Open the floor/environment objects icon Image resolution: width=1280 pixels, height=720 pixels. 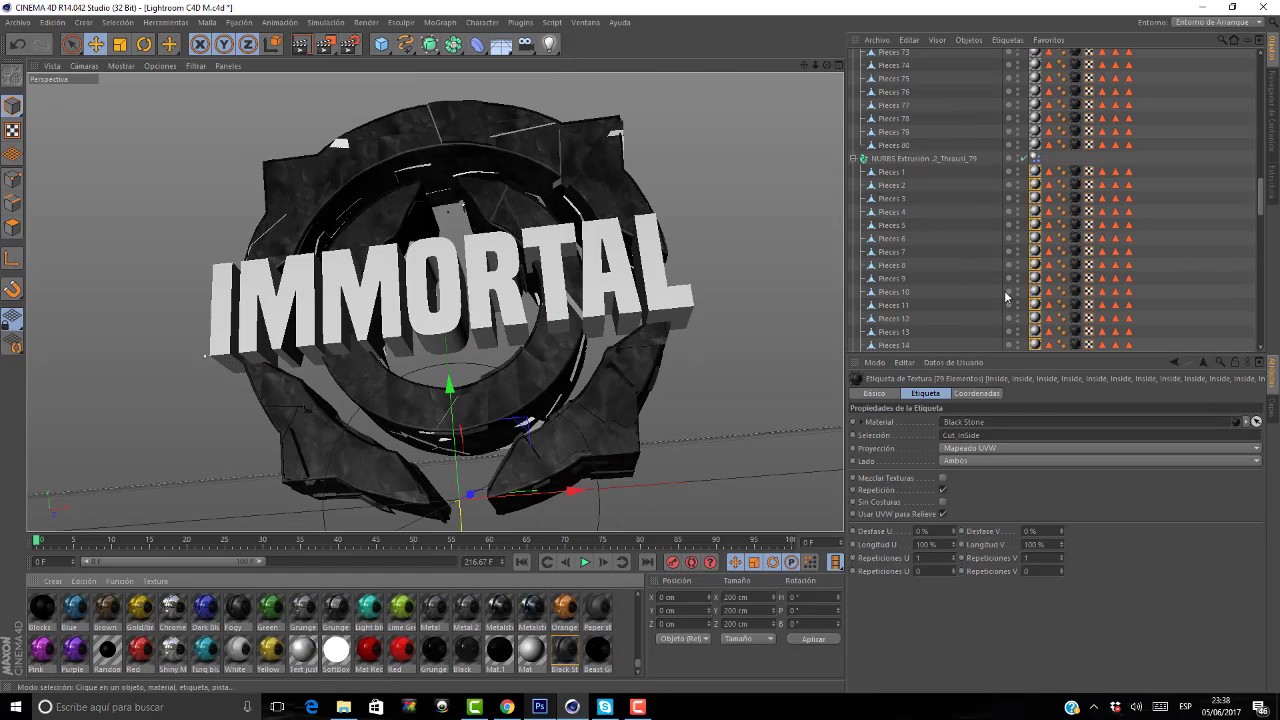tap(501, 44)
